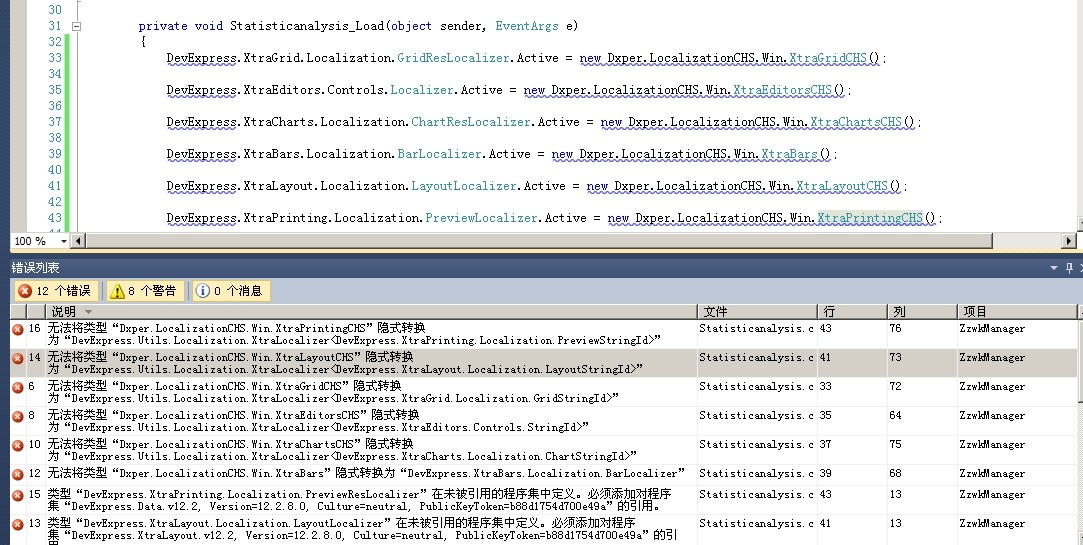Click the error icon of error 15

point(18,496)
